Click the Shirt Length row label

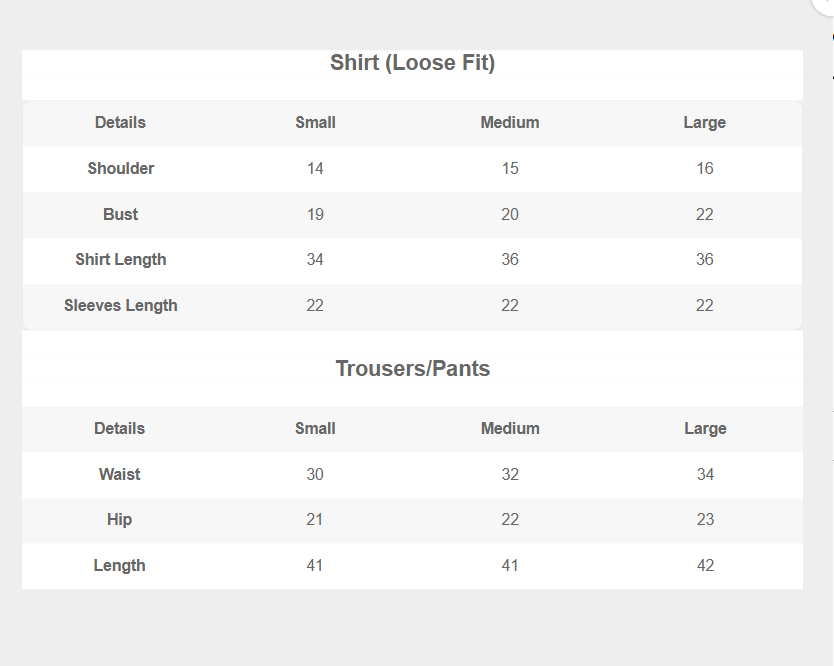tap(120, 259)
